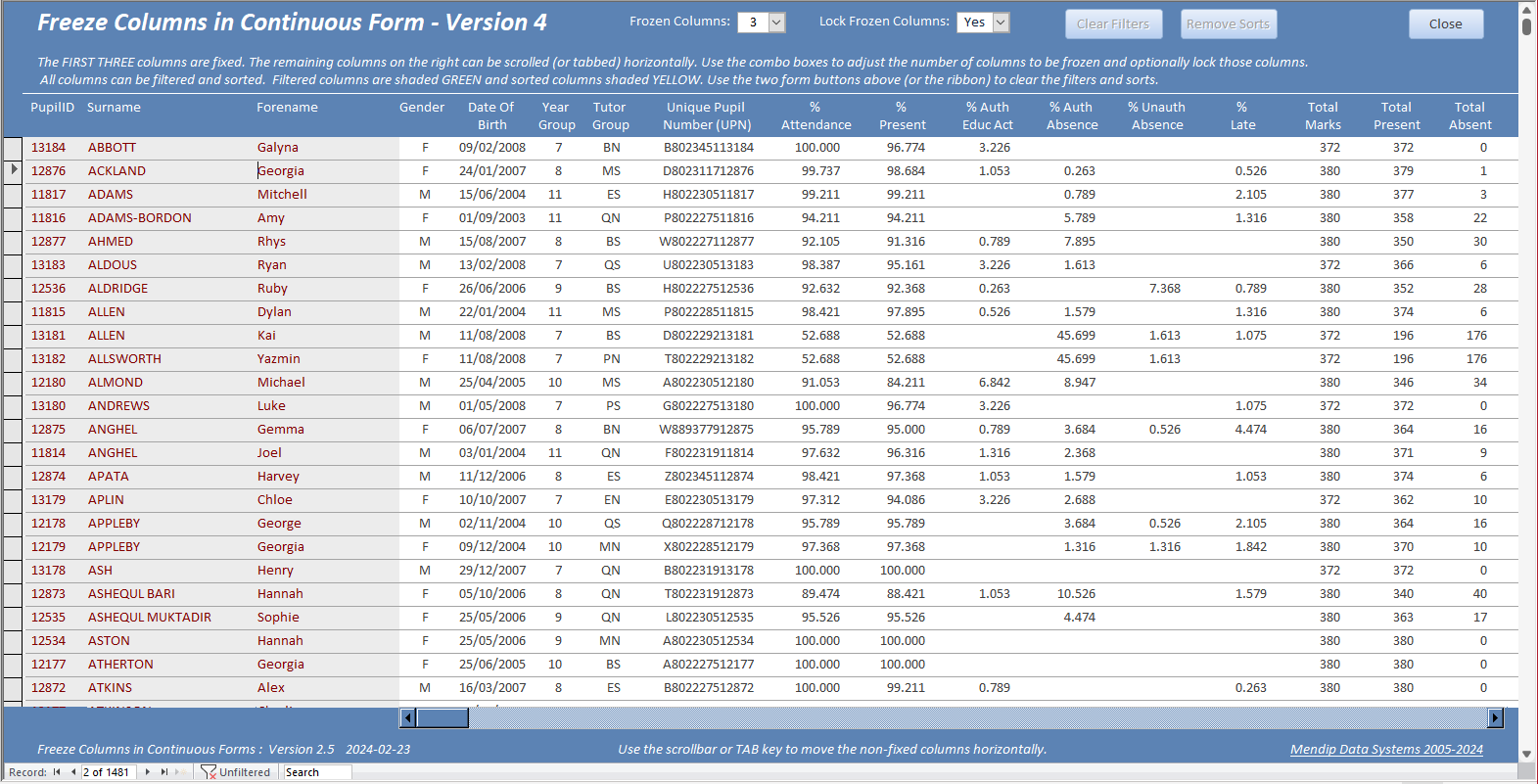Click the horizontal scrollbar left arrow
This screenshot has height=784, width=1538.
click(x=408, y=718)
